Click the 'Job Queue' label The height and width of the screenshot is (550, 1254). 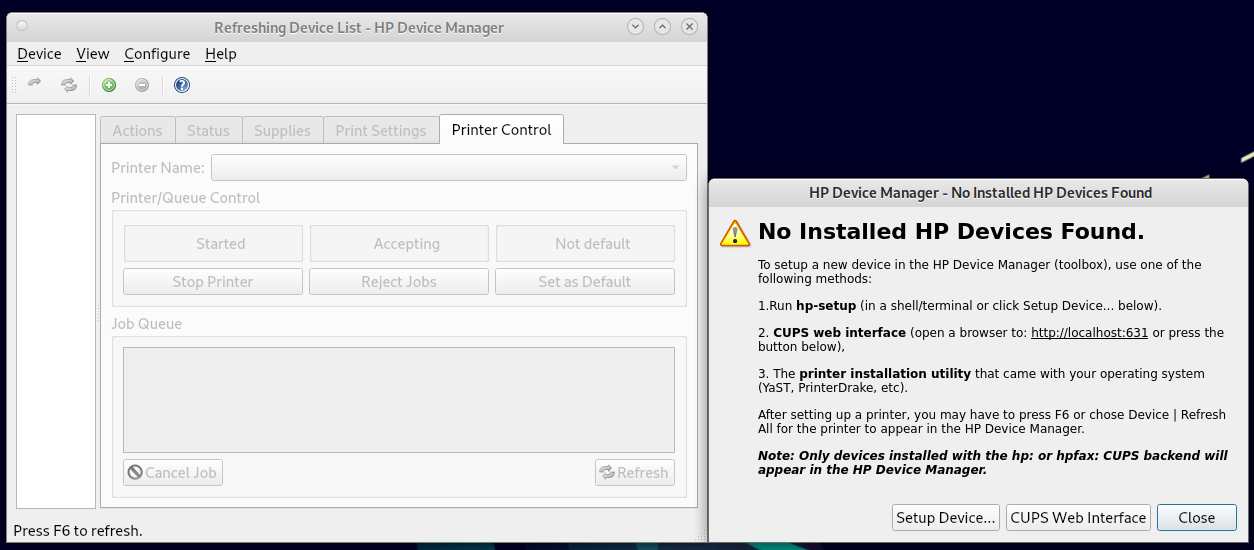tap(147, 324)
